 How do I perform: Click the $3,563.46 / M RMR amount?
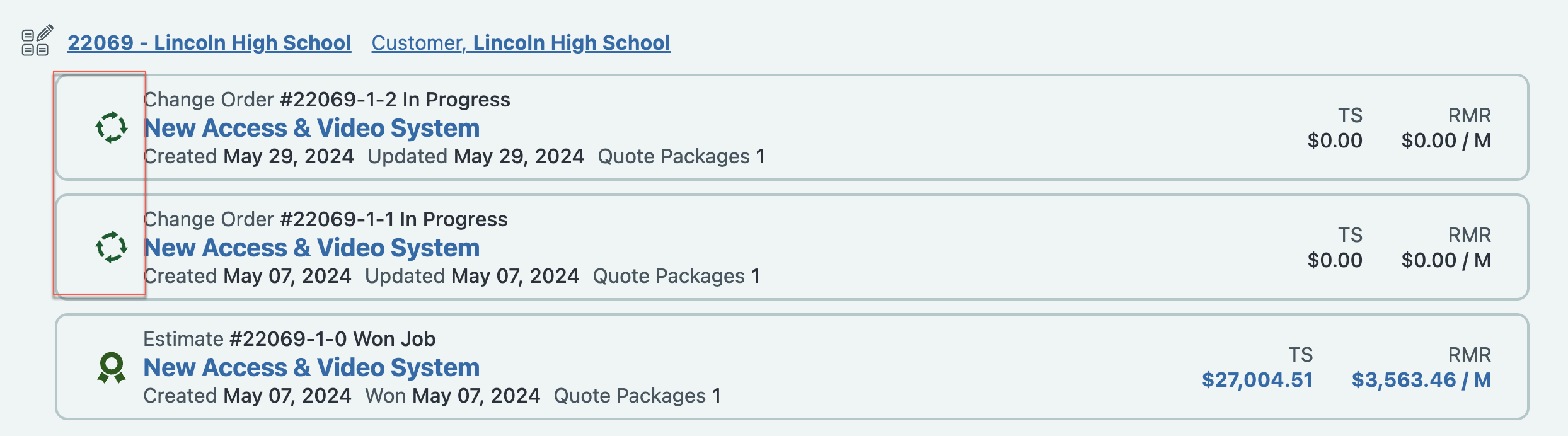pos(1421,380)
